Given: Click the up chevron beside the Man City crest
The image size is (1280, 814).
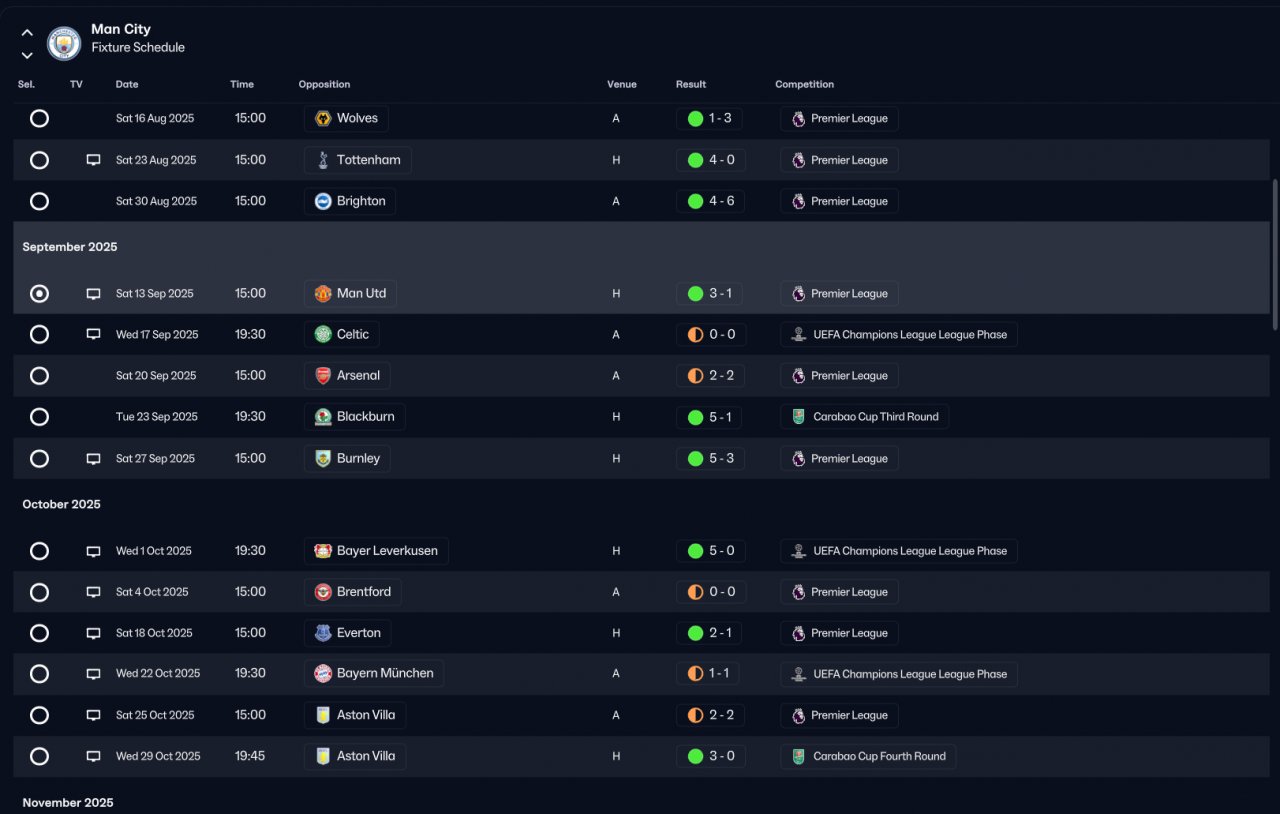Looking at the screenshot, I should 27,33.
